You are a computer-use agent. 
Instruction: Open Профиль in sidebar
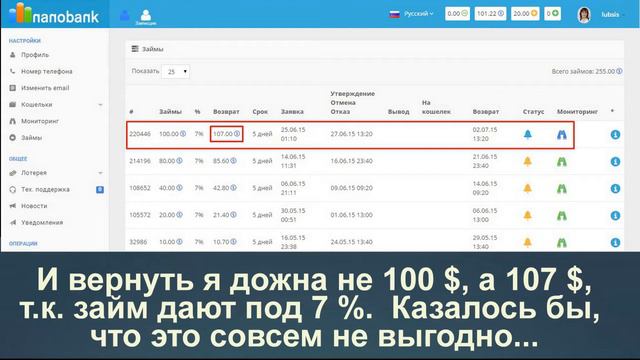click(35, 55)
